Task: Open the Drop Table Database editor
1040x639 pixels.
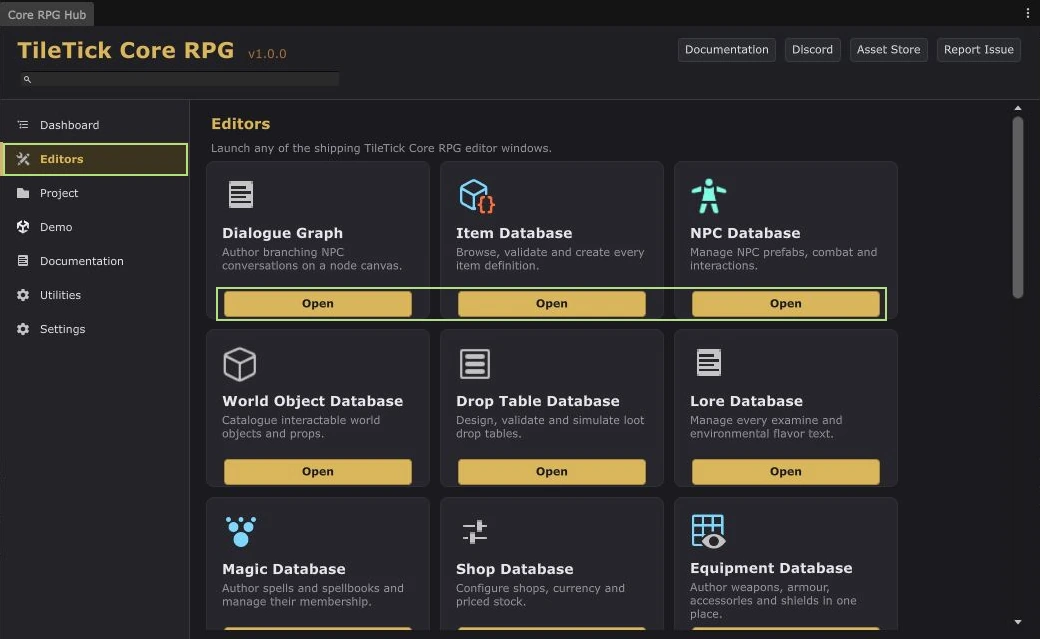Action: click(551, 471)
